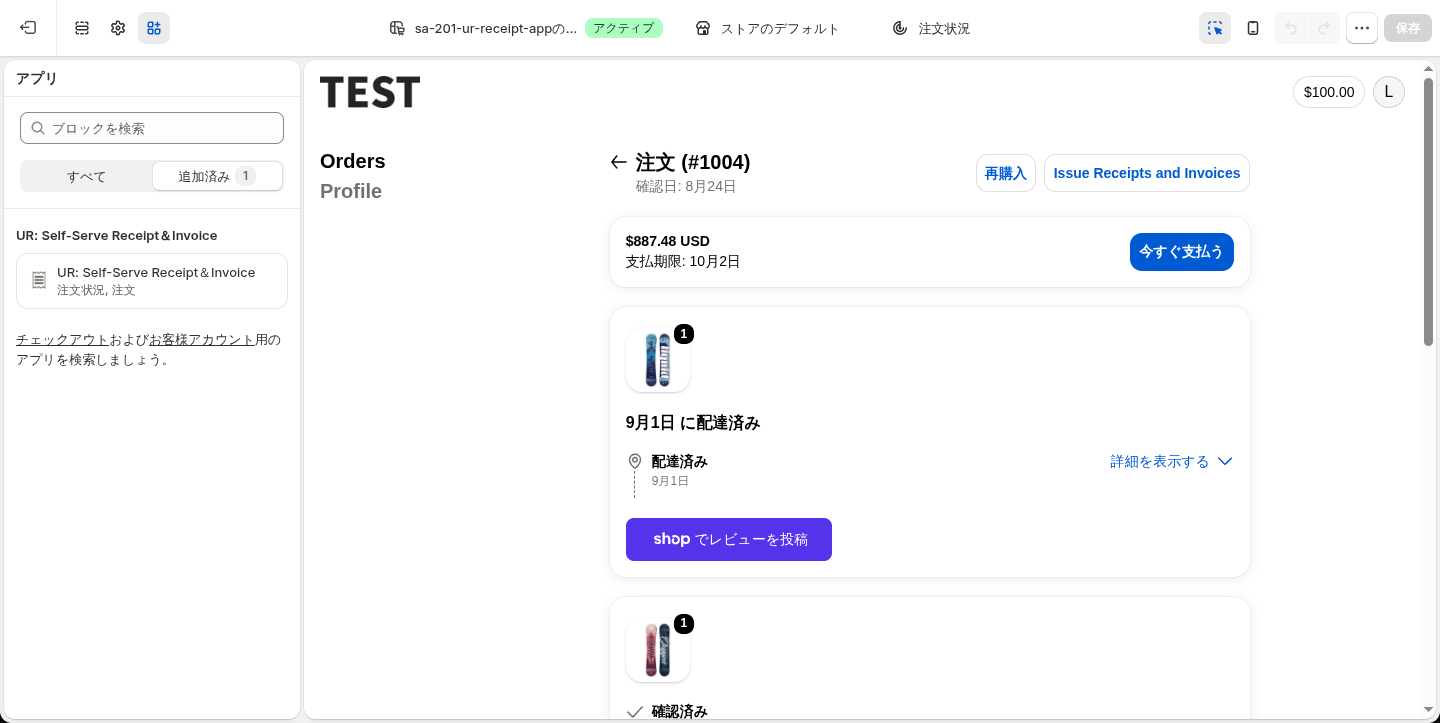Click the pink snowboard product thumbnail
This screenshot has height=723, width=1440.
click(658, 650)
